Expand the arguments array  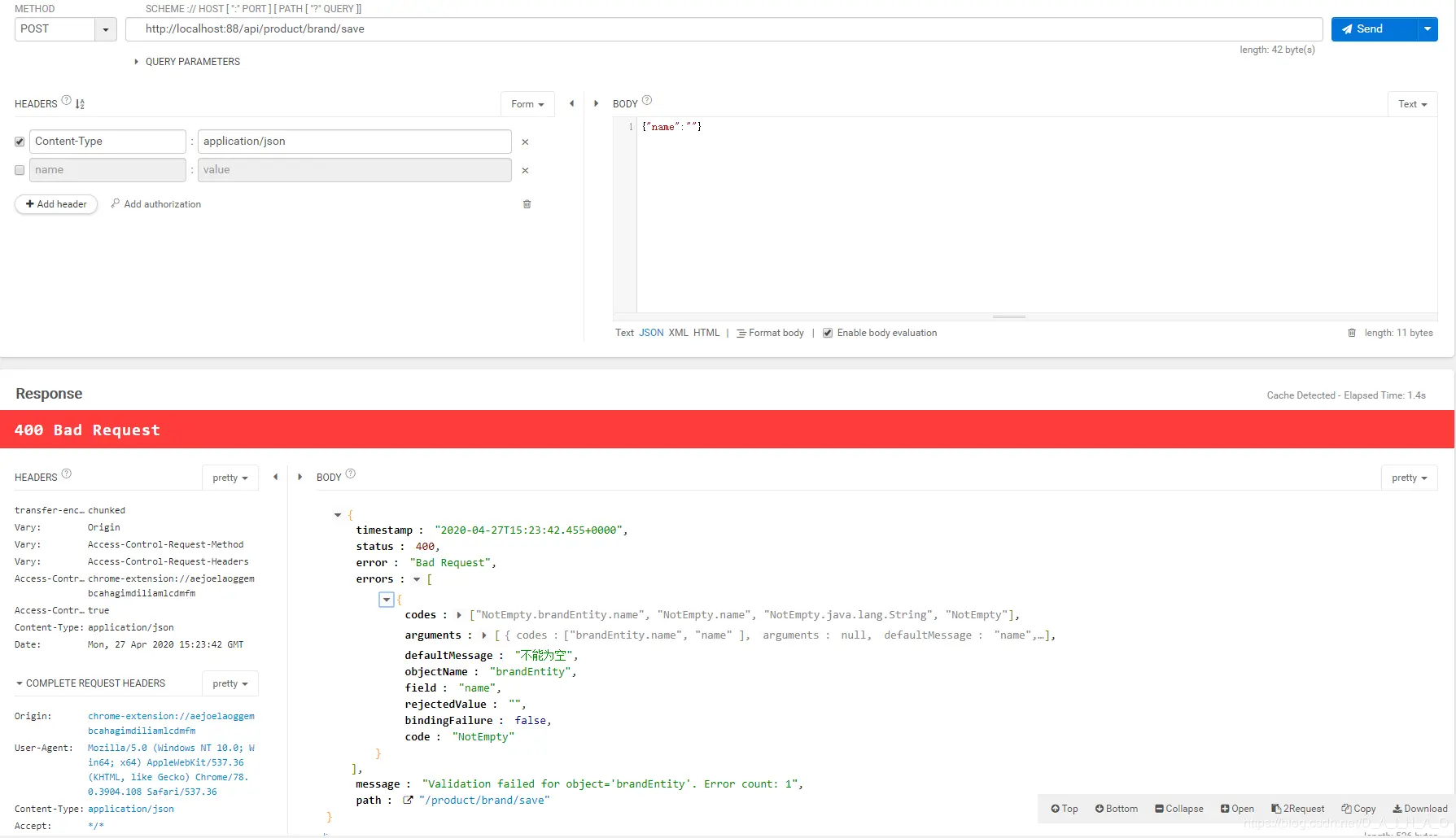pyautogui.click(x=484, y=635)
